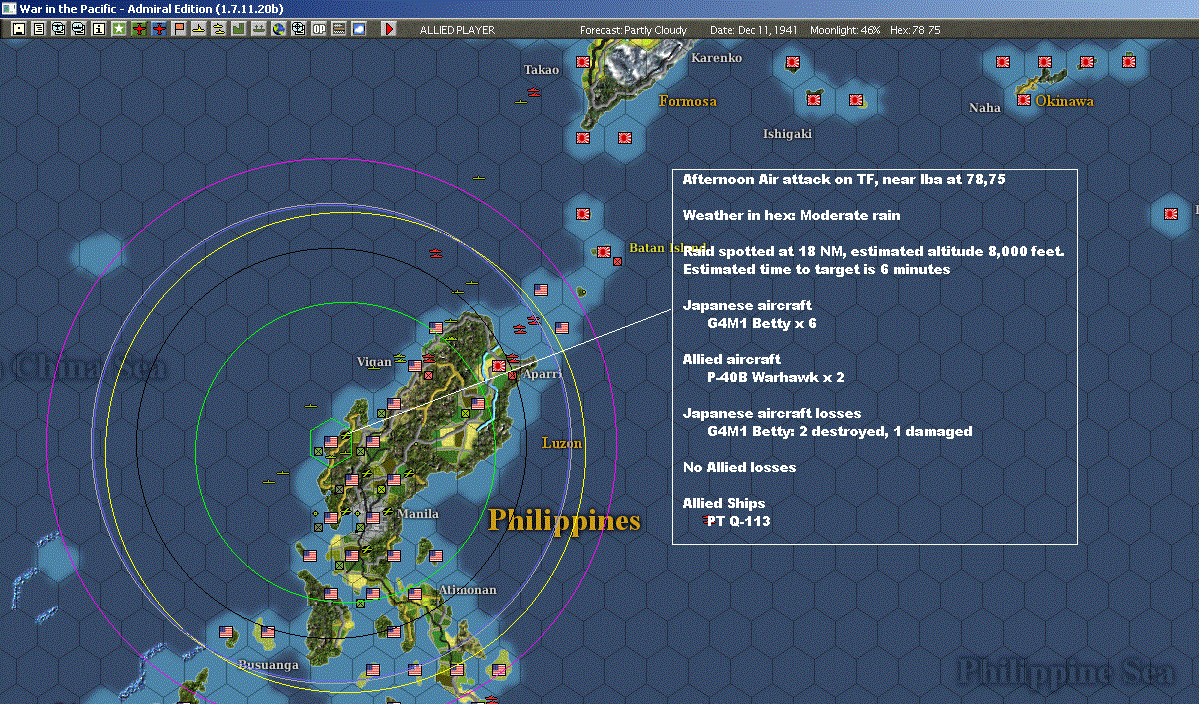The width and height of the screenshot is (1199, 704).
Task: Click the Betty 2 destroyed, 1 damaged line
Action: click(840, 431)
